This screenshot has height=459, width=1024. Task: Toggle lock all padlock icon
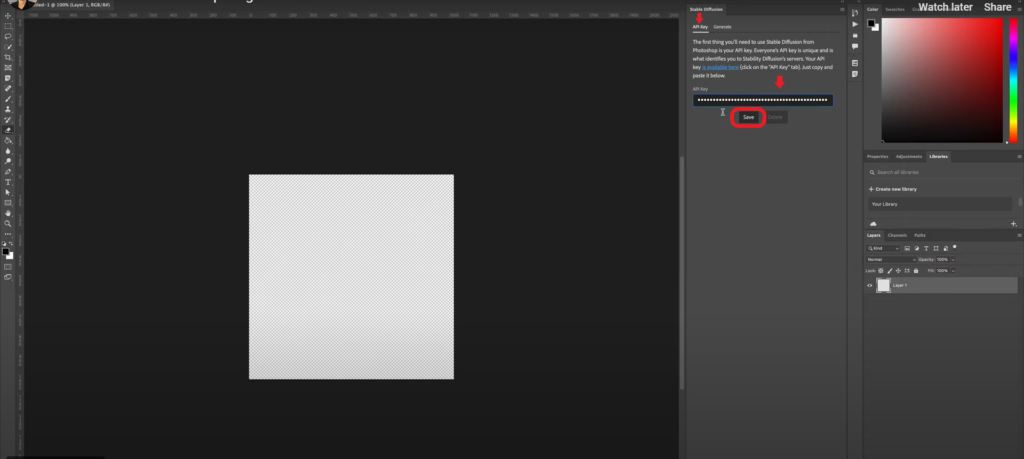[916, 270]
